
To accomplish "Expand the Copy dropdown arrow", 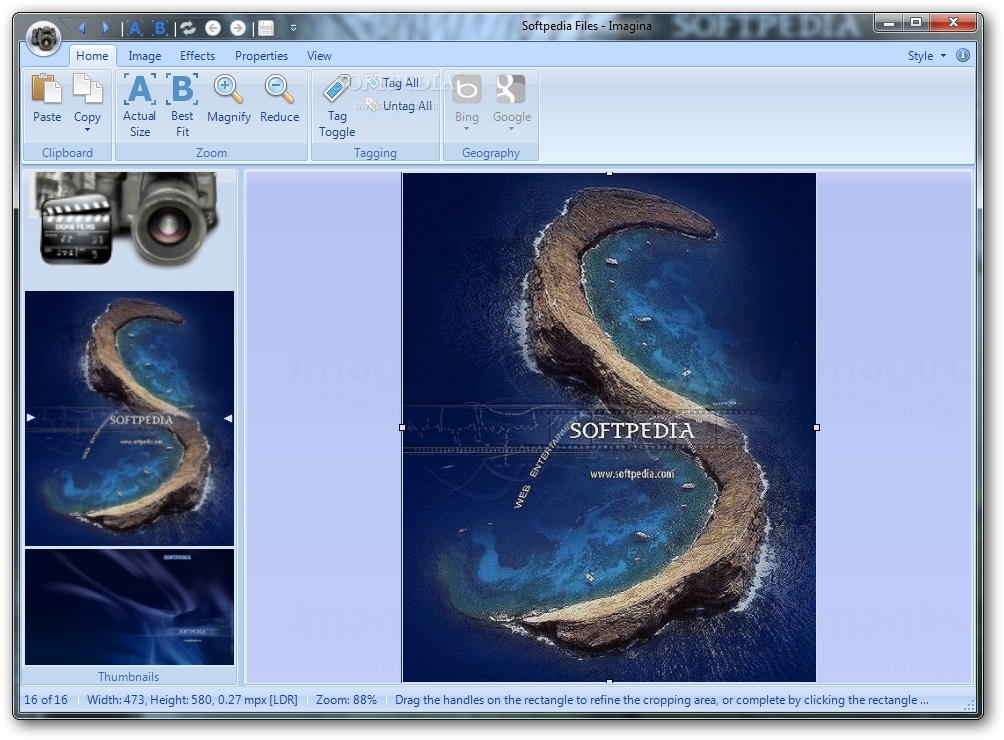I will (87, 130).
